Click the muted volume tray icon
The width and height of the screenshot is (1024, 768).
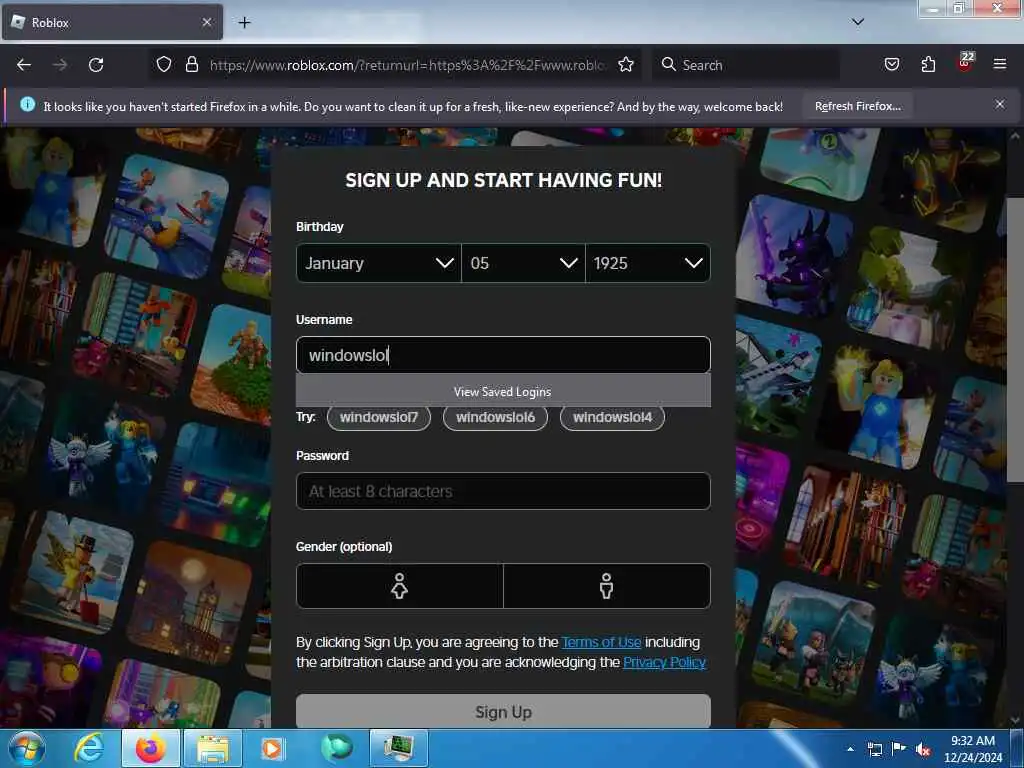click(923, 749)
